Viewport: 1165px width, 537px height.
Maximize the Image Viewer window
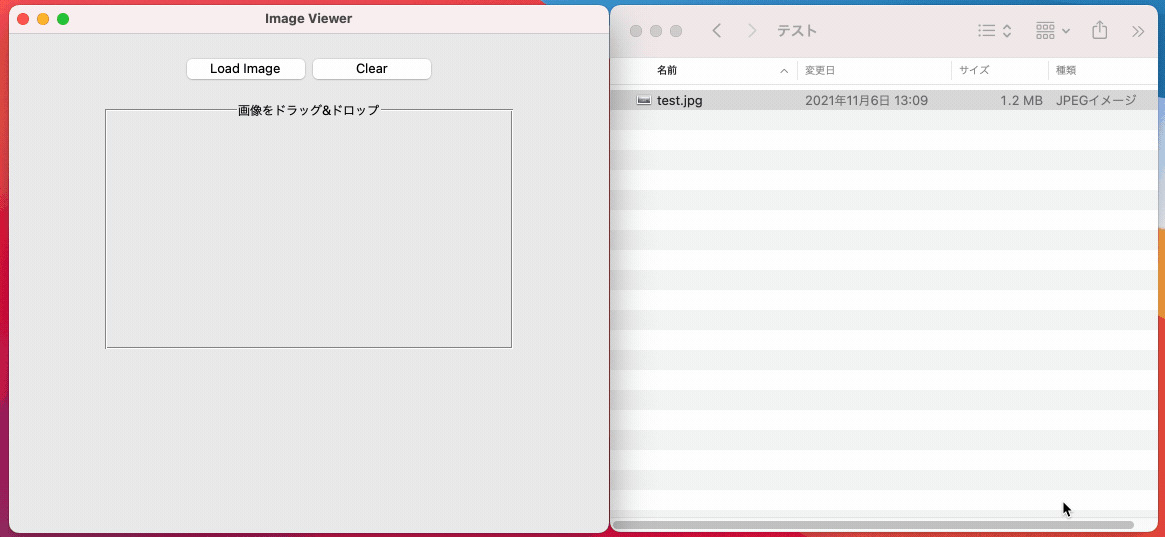[x=63, y=19]
